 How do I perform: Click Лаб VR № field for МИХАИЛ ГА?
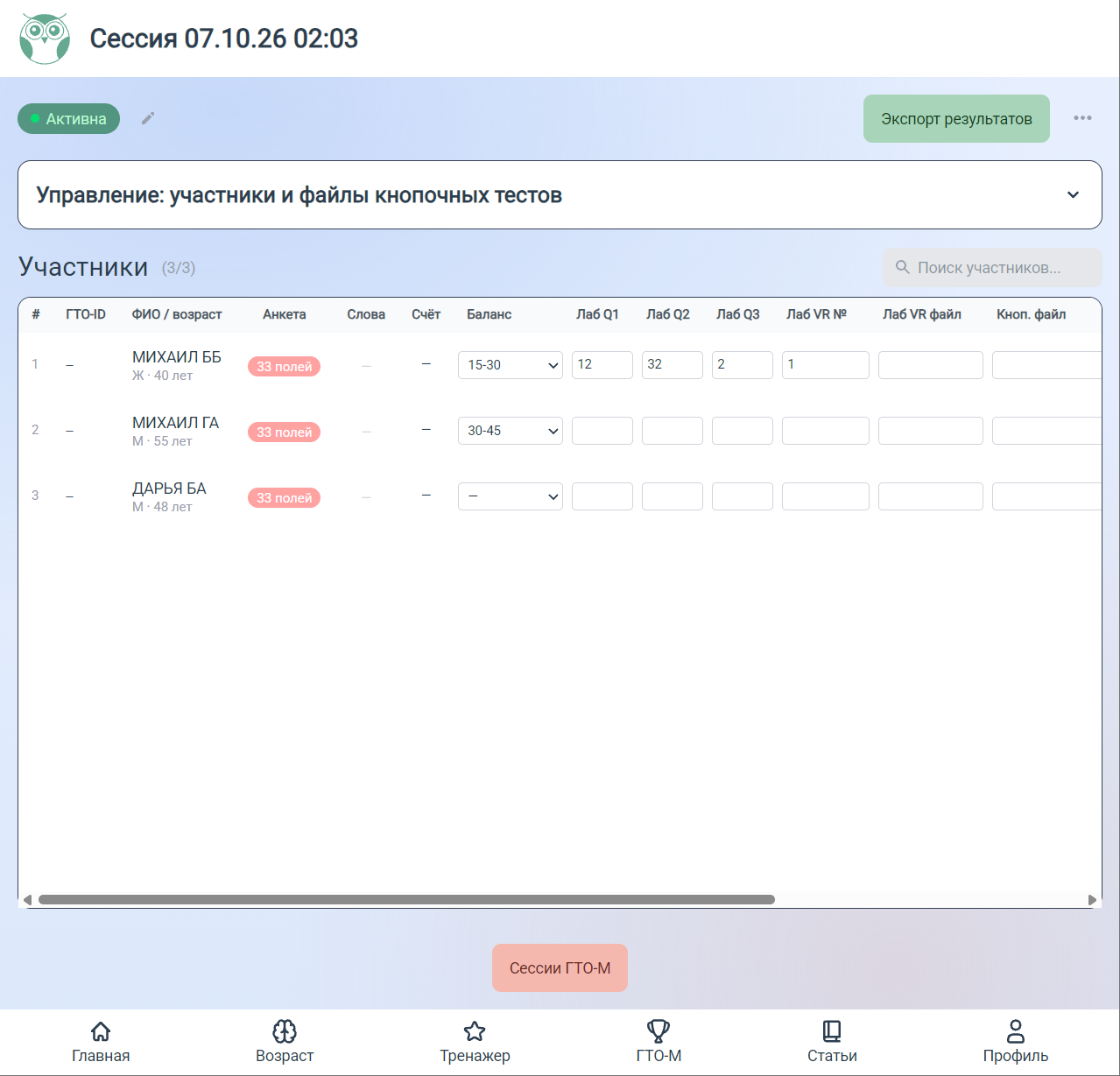826,431
